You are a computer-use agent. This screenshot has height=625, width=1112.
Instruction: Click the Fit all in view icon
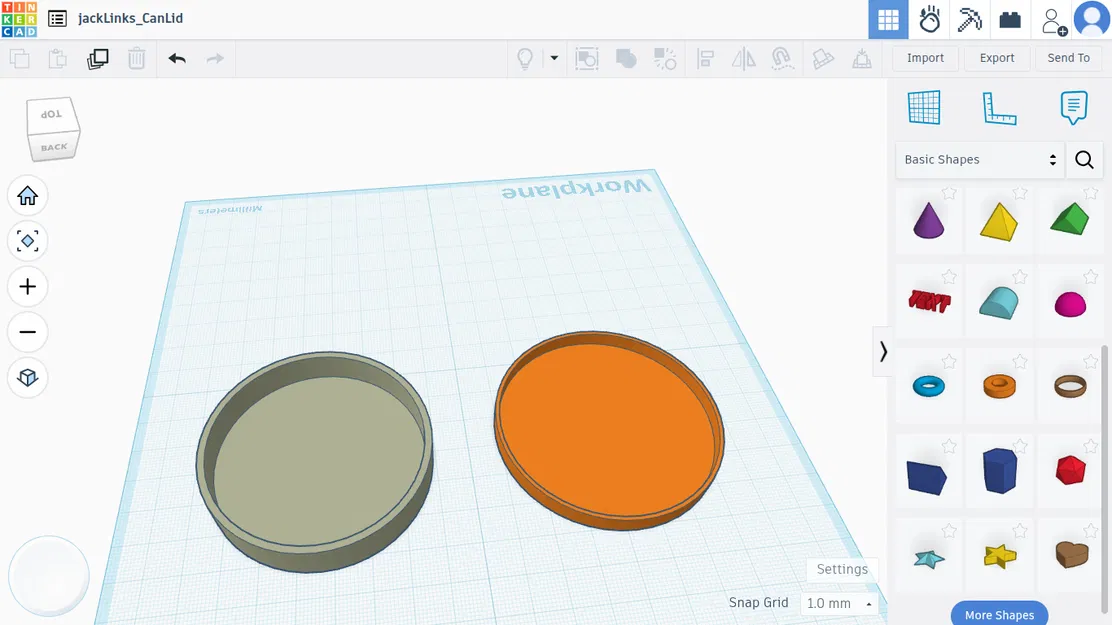coord(28,241)
